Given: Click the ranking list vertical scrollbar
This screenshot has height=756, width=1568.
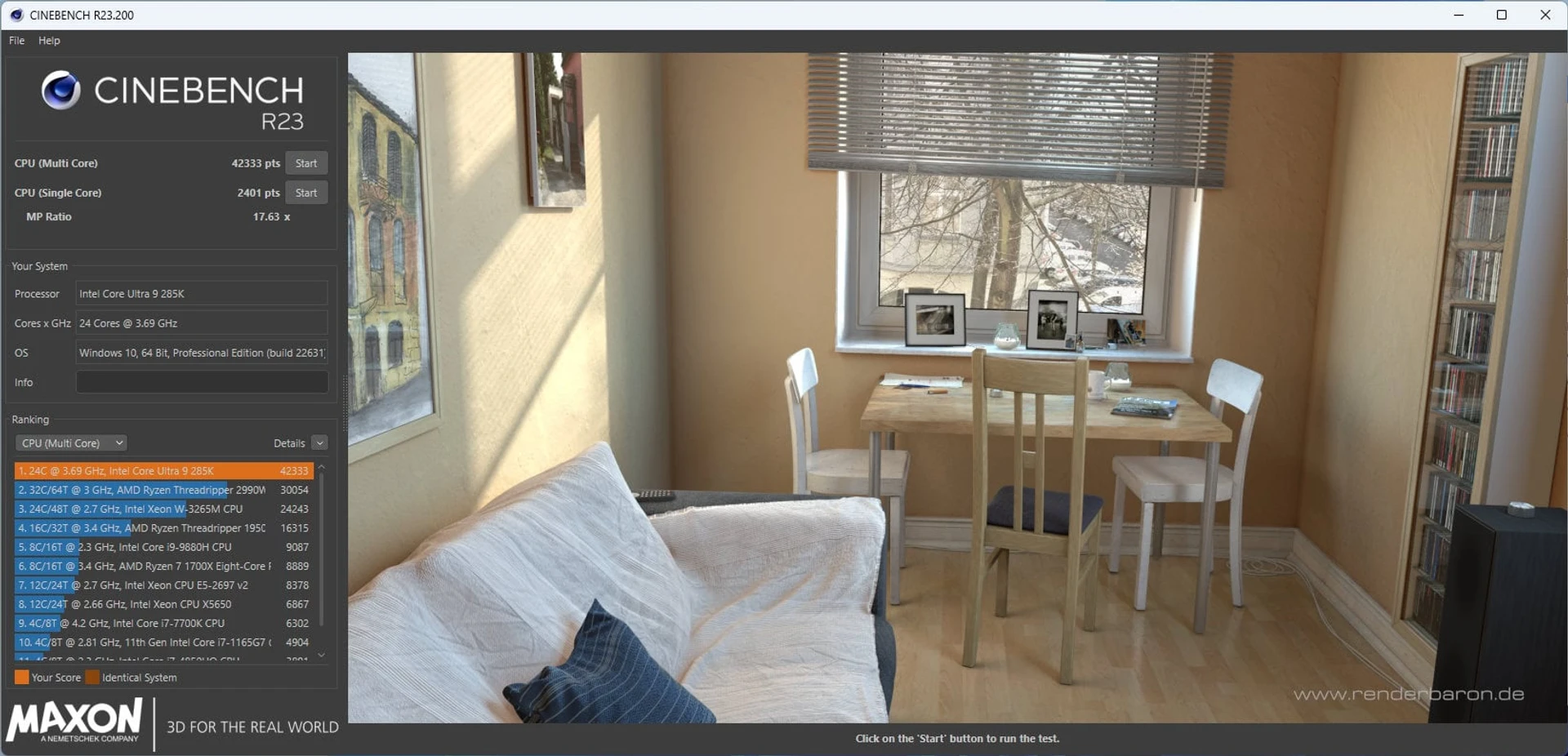Looking at the screenshot, I should point(322,549).
